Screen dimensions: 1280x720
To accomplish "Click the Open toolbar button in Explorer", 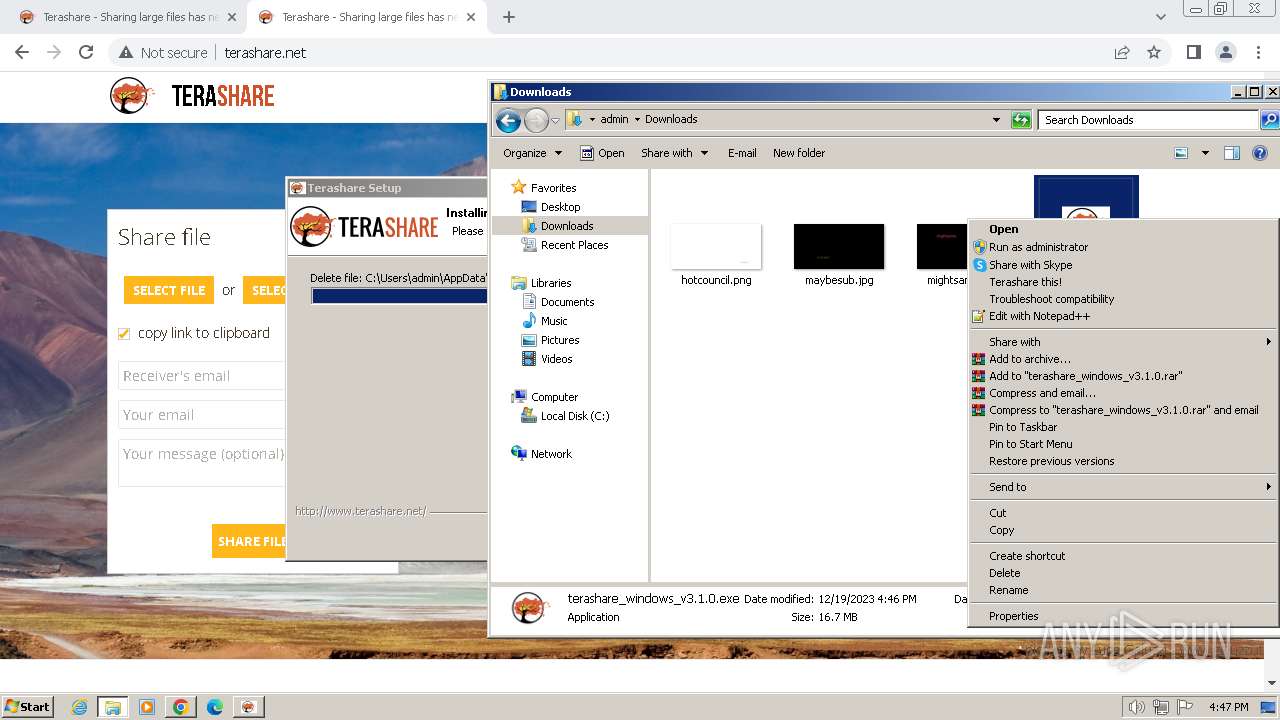I will [603, 153].
